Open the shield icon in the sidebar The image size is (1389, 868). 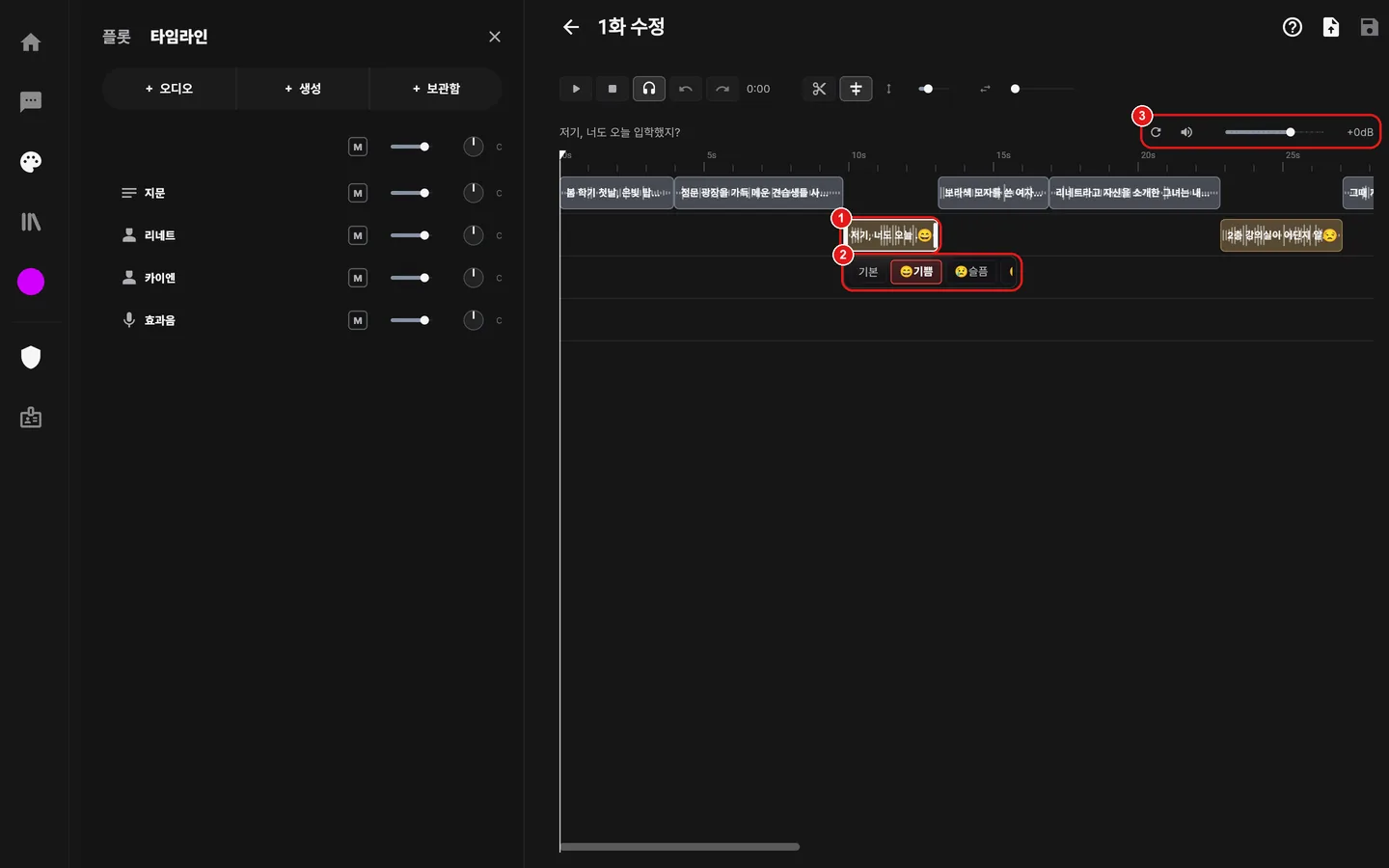click(31, 358)
